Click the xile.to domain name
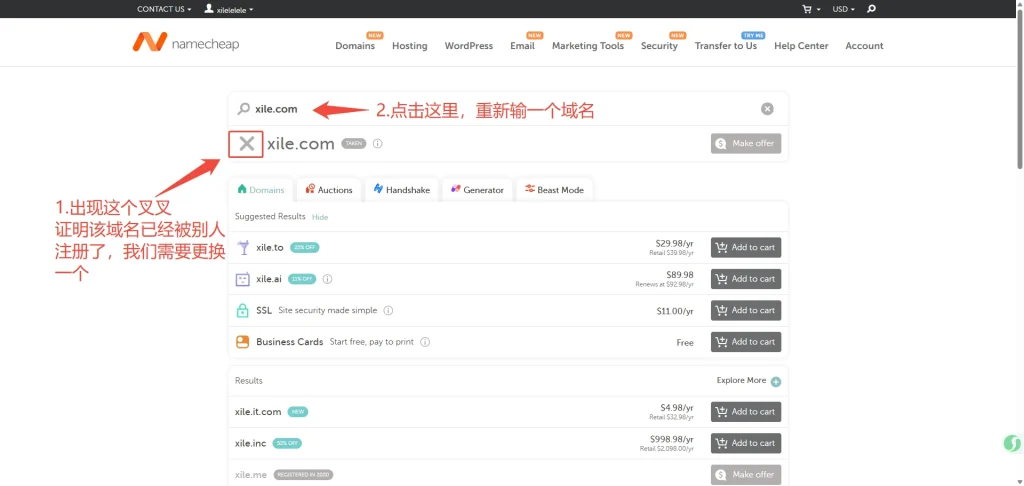 270,248
